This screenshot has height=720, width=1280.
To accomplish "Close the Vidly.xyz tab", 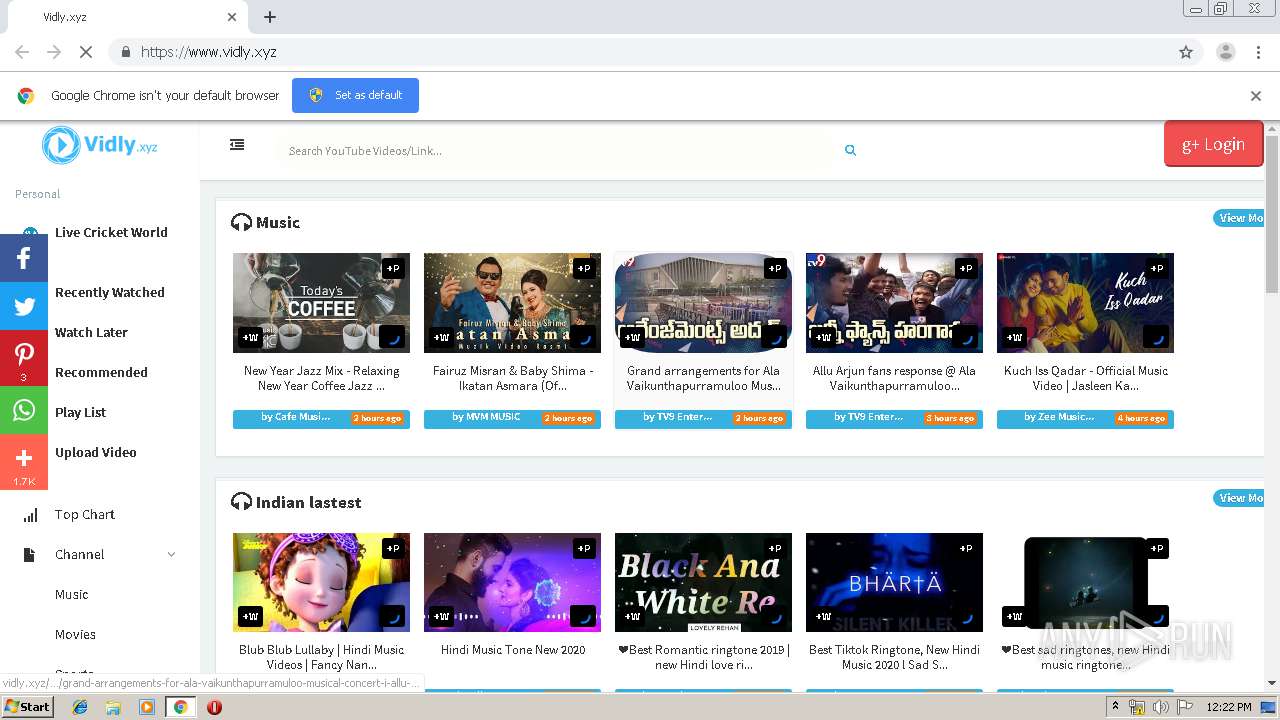I will click(x=232, y=17).
